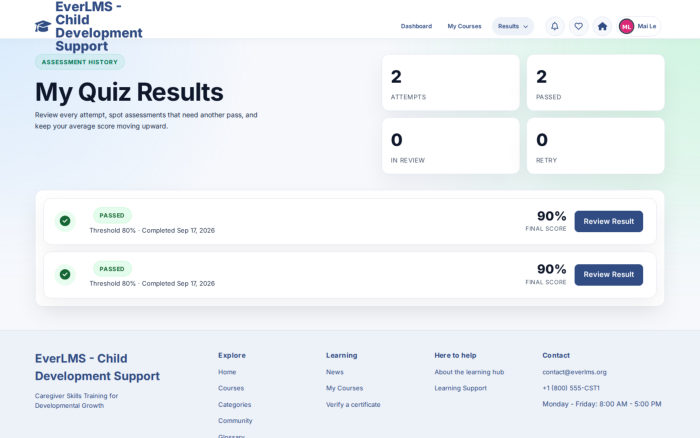
Task: Click the first row's PASSED badge
Action: tap(112, 215)
